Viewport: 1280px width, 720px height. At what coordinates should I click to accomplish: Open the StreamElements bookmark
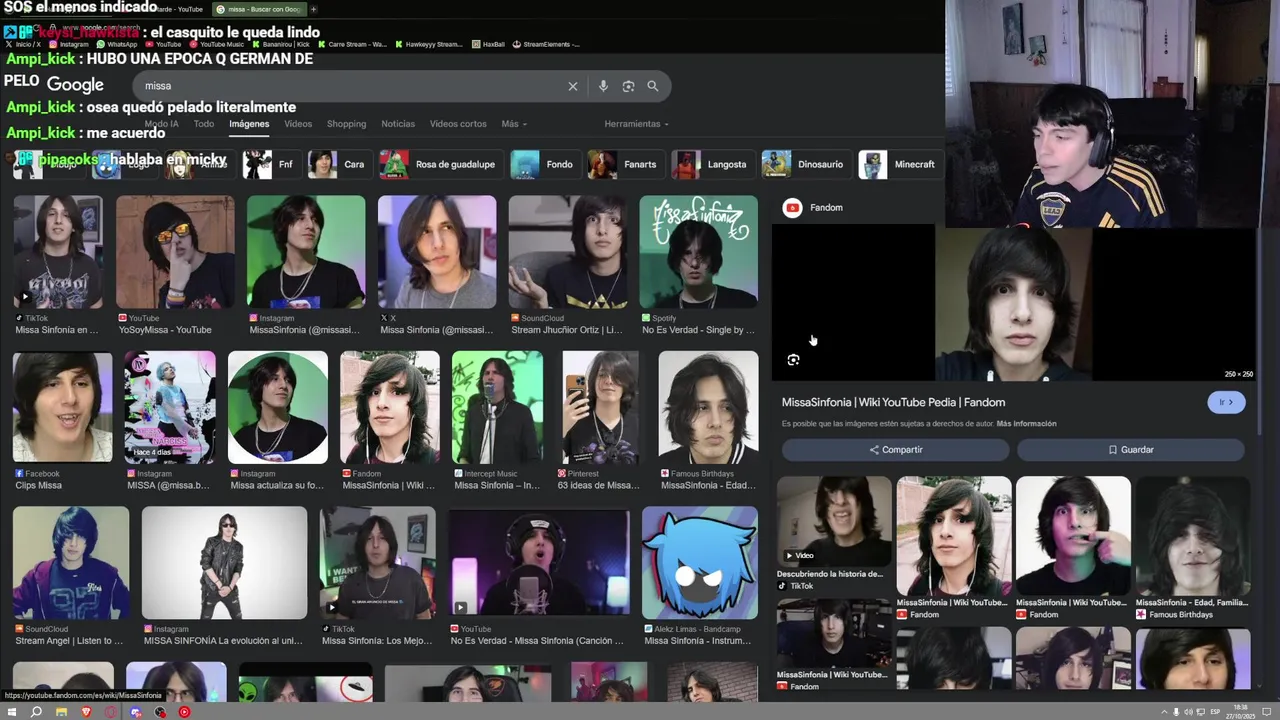pyautogui.click(x=546, y=44)
